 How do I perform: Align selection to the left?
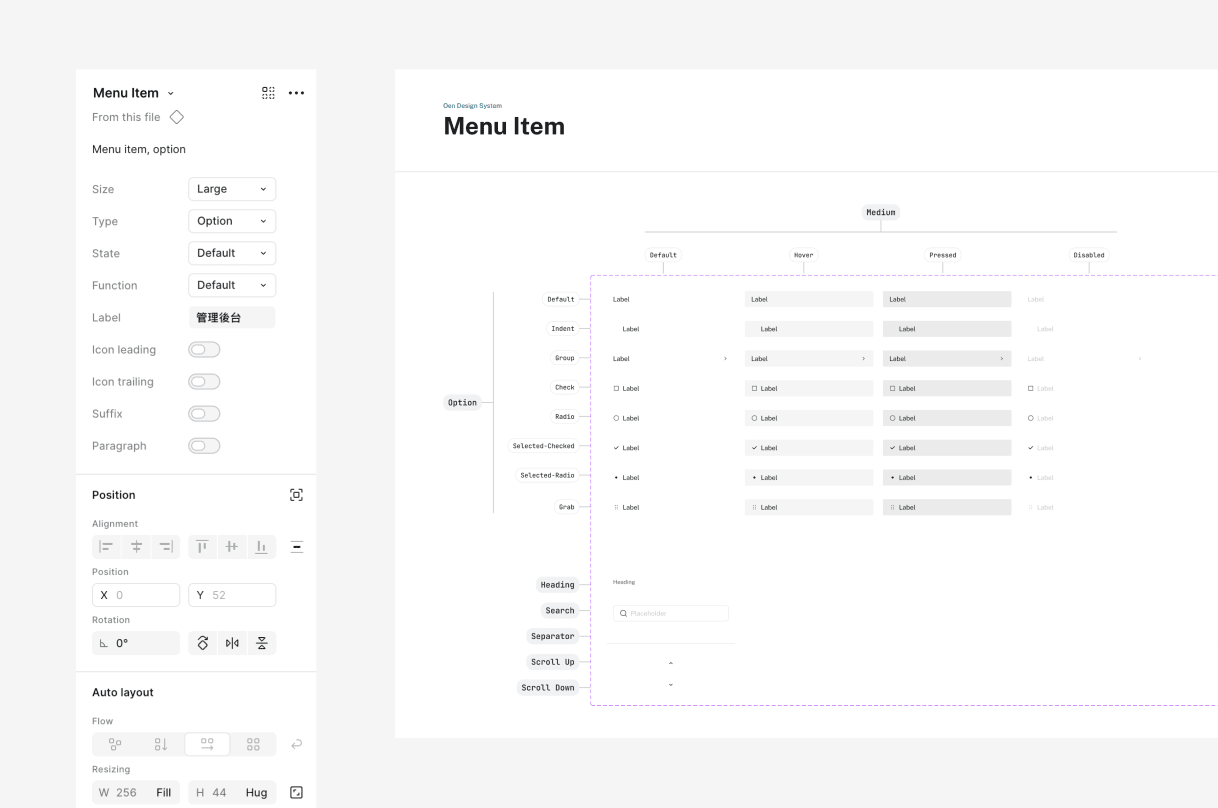107,546
